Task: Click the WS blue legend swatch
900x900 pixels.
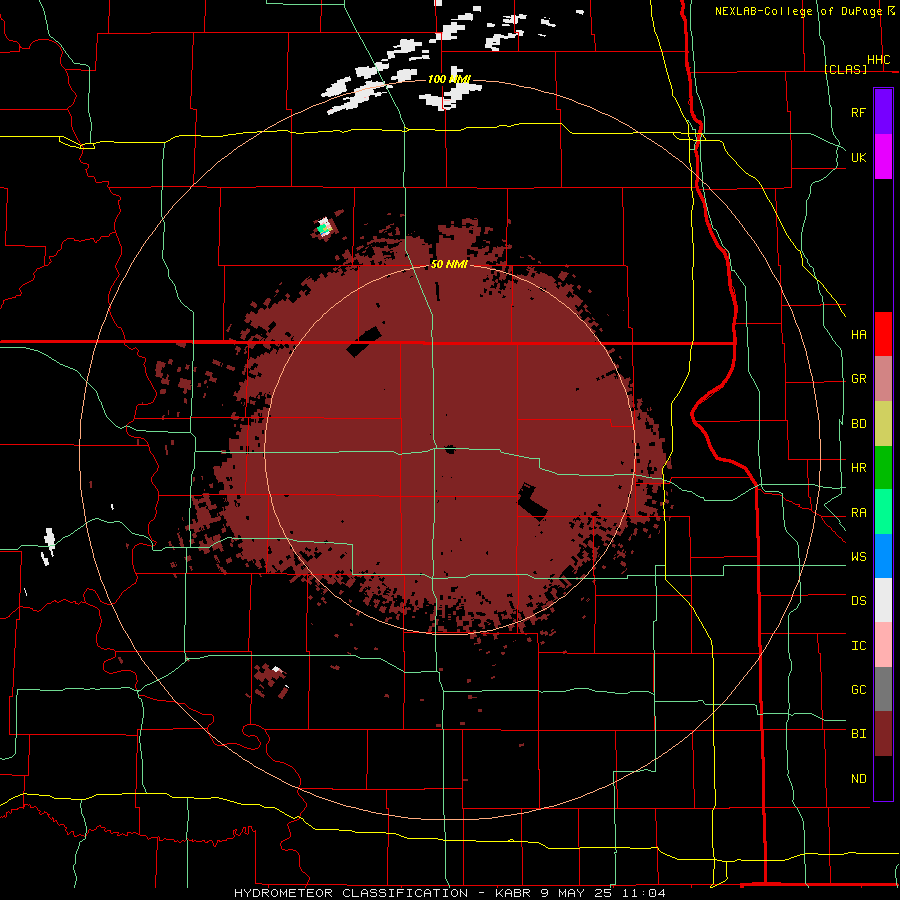Action: click(x=883, y=556)
